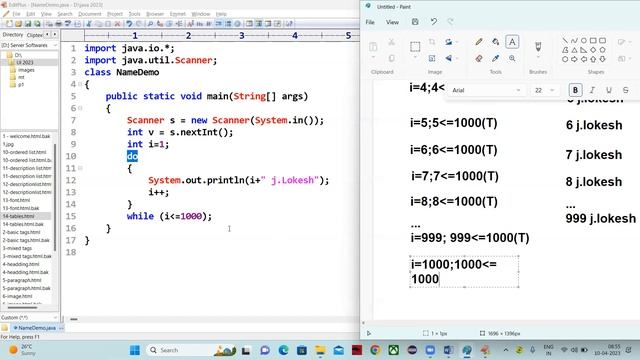The width and height of the screenshot is (640, 360).
Task: Click the Windows Start button
Action: [135, 350]
